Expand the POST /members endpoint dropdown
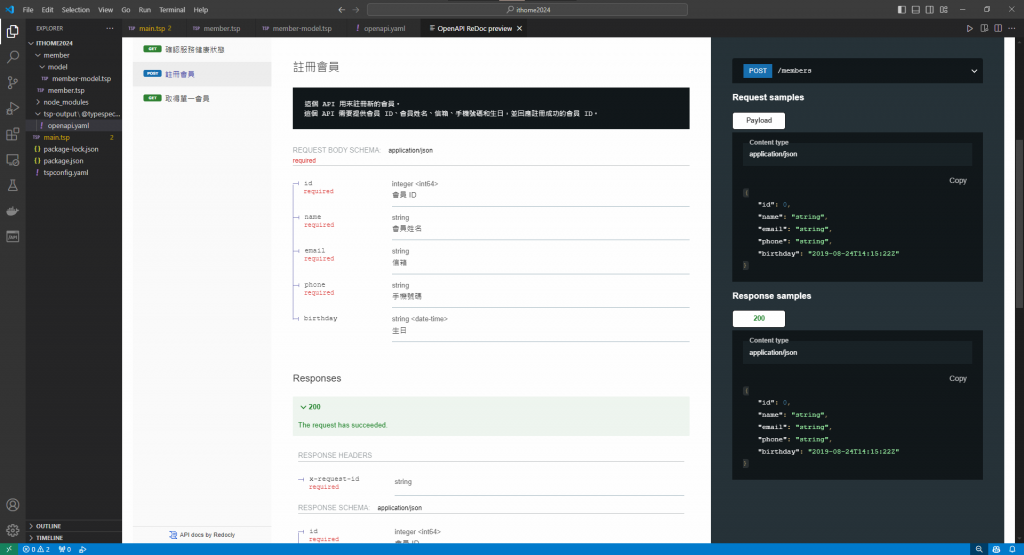This screenshot has height=555, width=1024. tap(857, 71)
